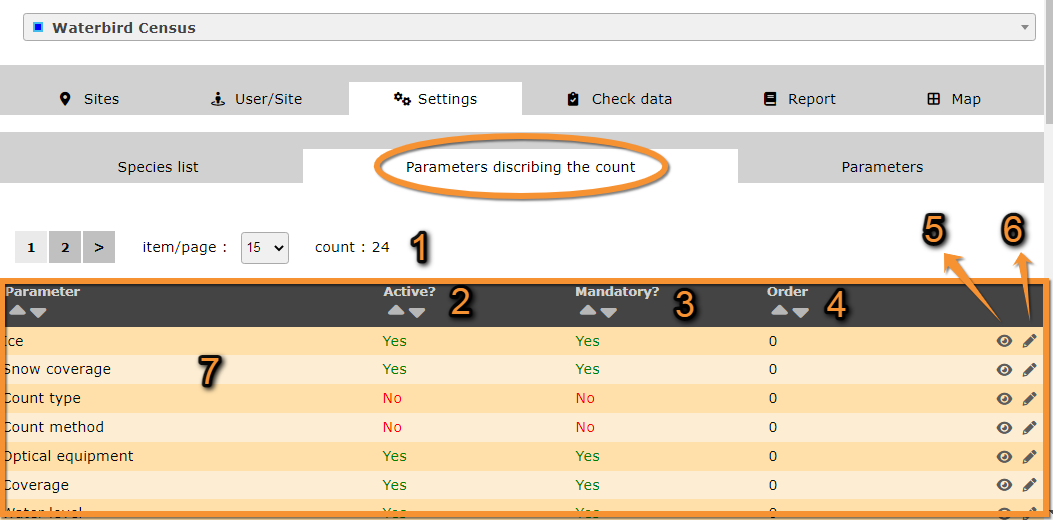This screenshot has height=520, width=1053.
Task: Click the next page arrow button
Action: pyautogui.click(x=98, y=247)
